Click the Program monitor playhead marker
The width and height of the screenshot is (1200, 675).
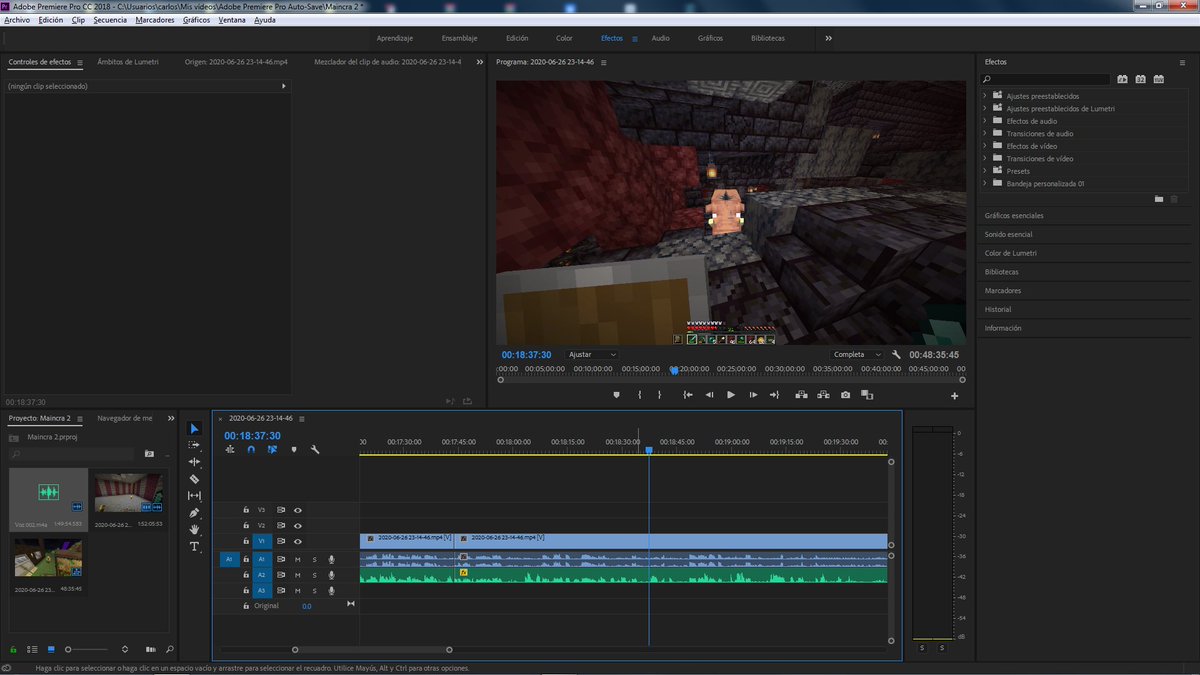tap(674, 369)
